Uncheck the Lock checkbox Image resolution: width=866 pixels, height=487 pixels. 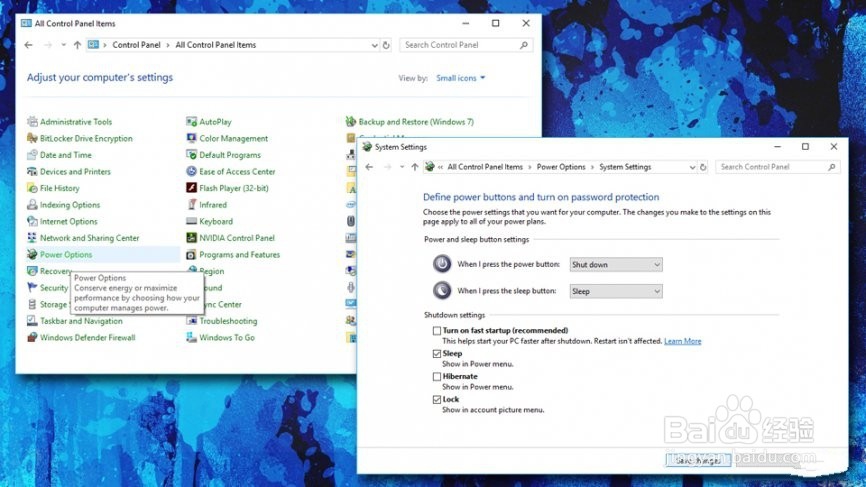coord(437,399)
